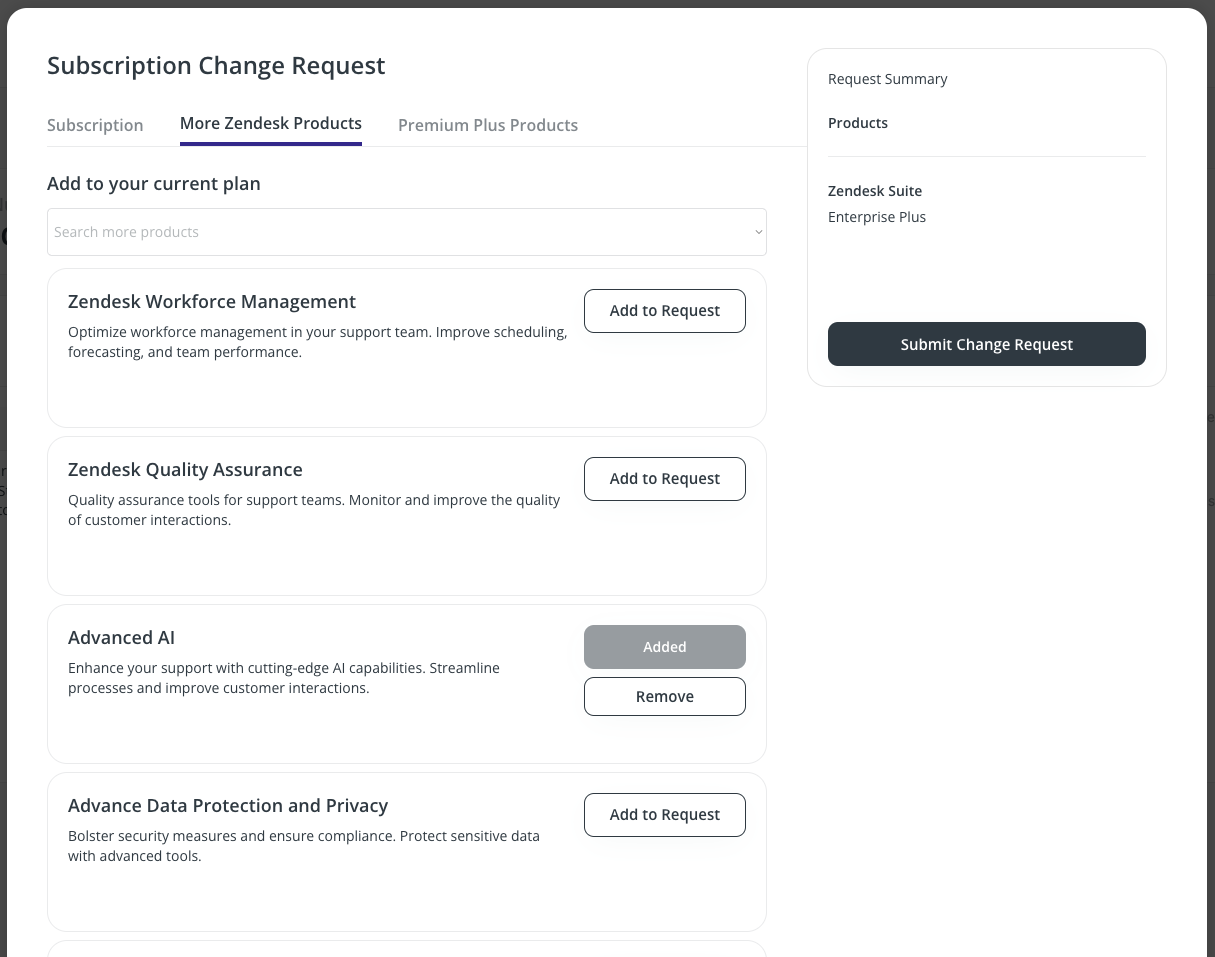This screenshot has height=957, width=1215.
Task: Open the Premium Plus Products tab
Action: tap(488, 125)
